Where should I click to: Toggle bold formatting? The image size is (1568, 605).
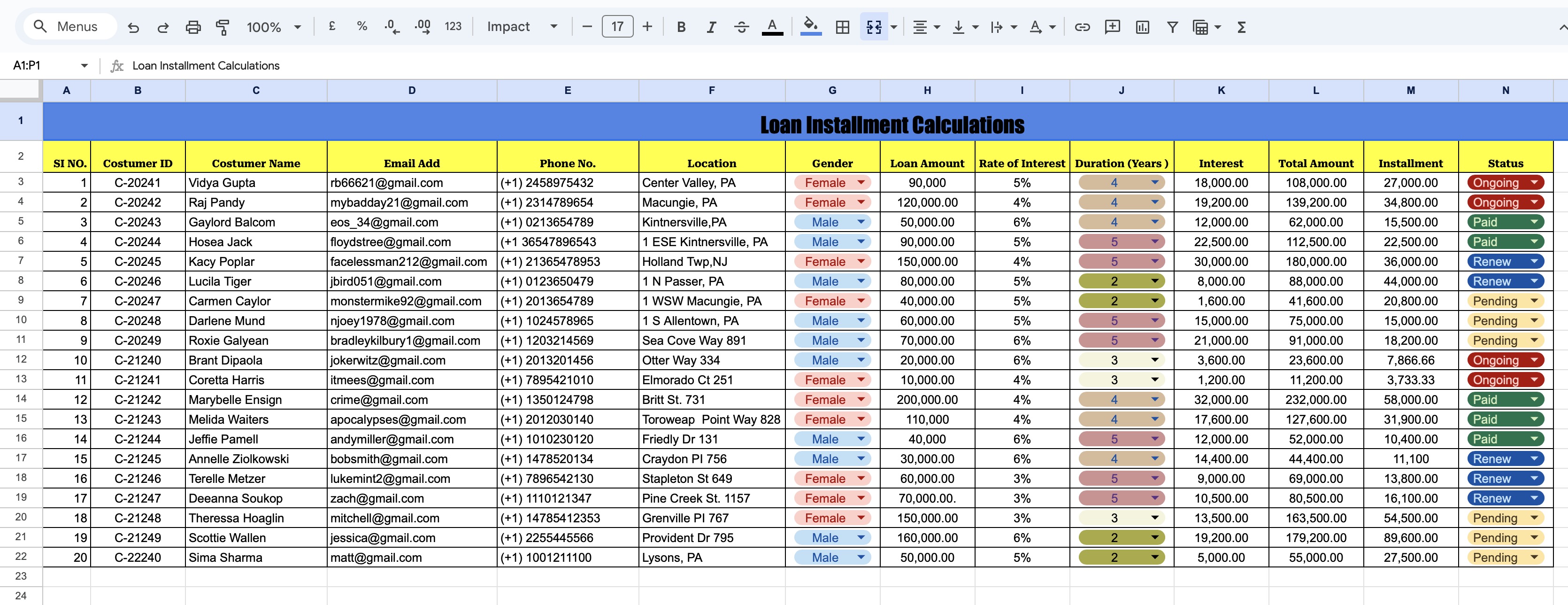point(681,27)
